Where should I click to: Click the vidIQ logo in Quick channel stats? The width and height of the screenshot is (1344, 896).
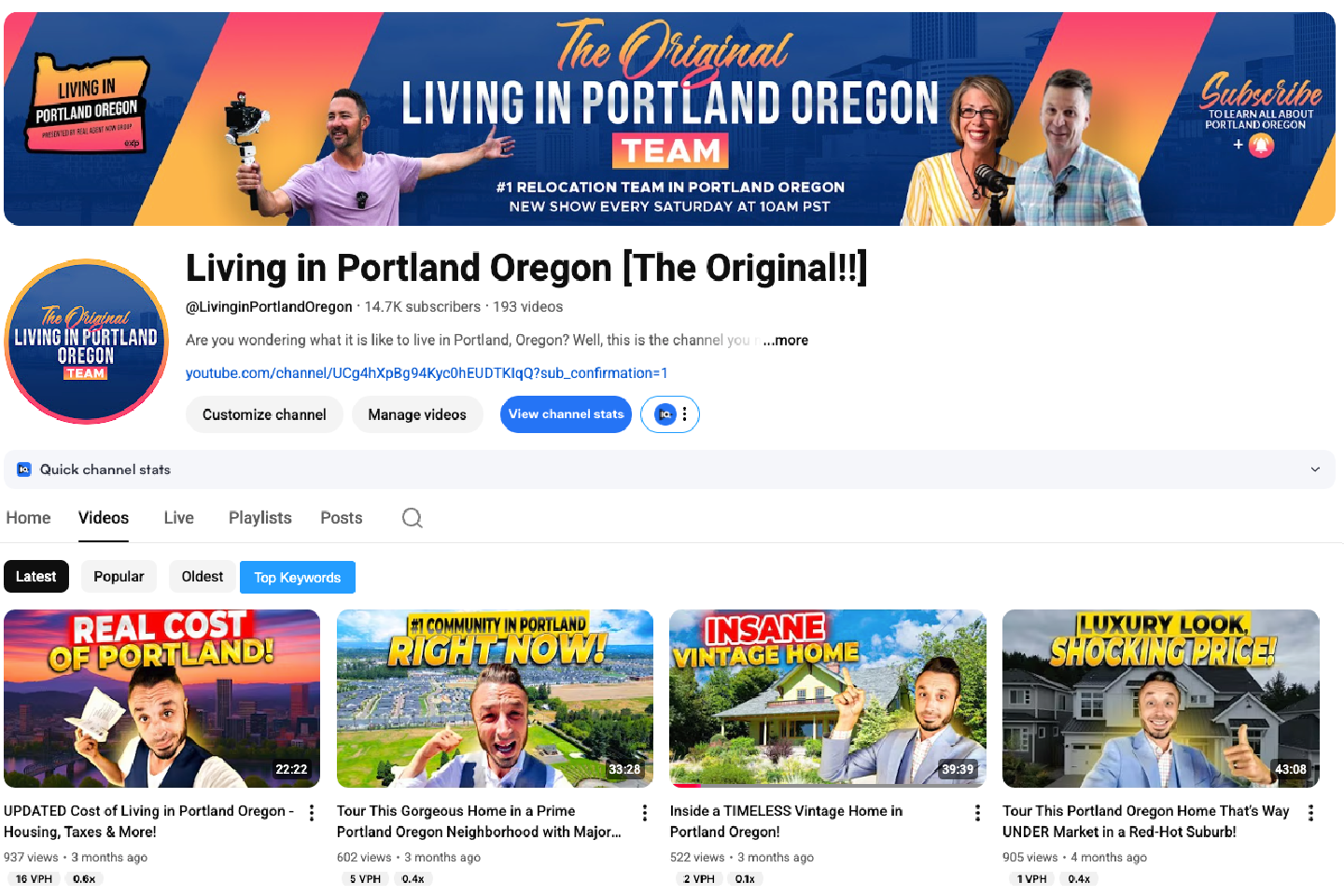24,469
